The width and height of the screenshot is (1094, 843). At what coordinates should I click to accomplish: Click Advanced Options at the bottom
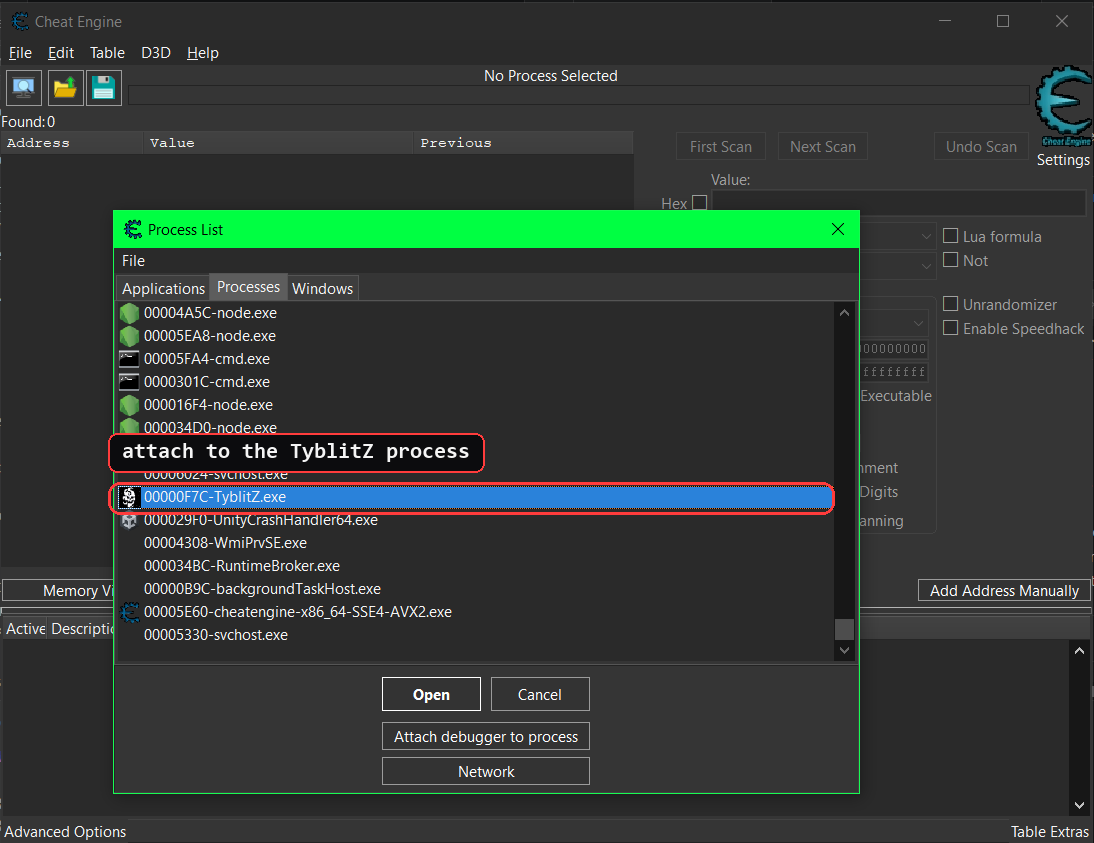65,832
